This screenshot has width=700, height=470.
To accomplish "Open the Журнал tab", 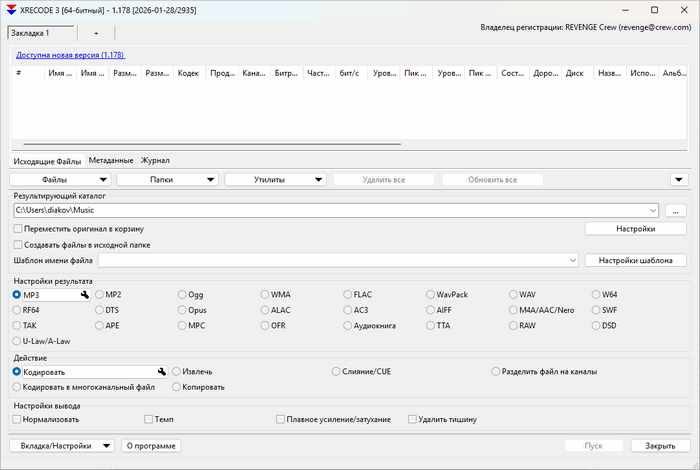I will [154, 160].
